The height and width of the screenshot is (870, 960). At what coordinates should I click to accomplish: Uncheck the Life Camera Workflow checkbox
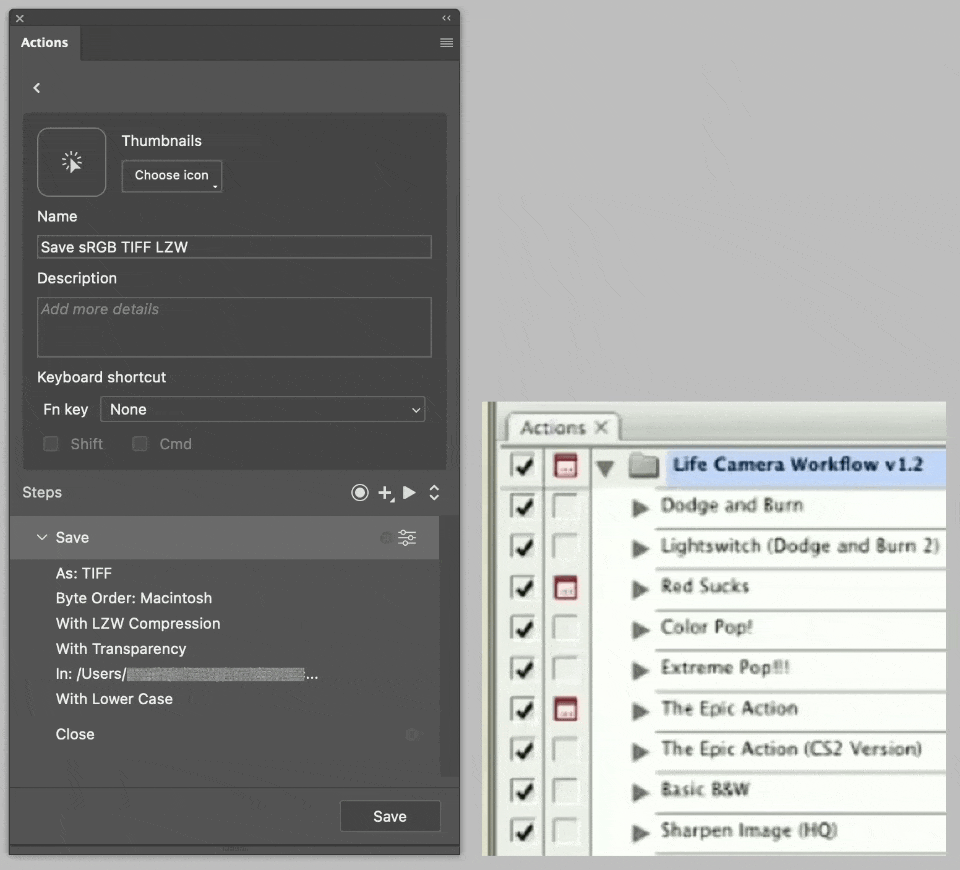click(x=522, y=467)
